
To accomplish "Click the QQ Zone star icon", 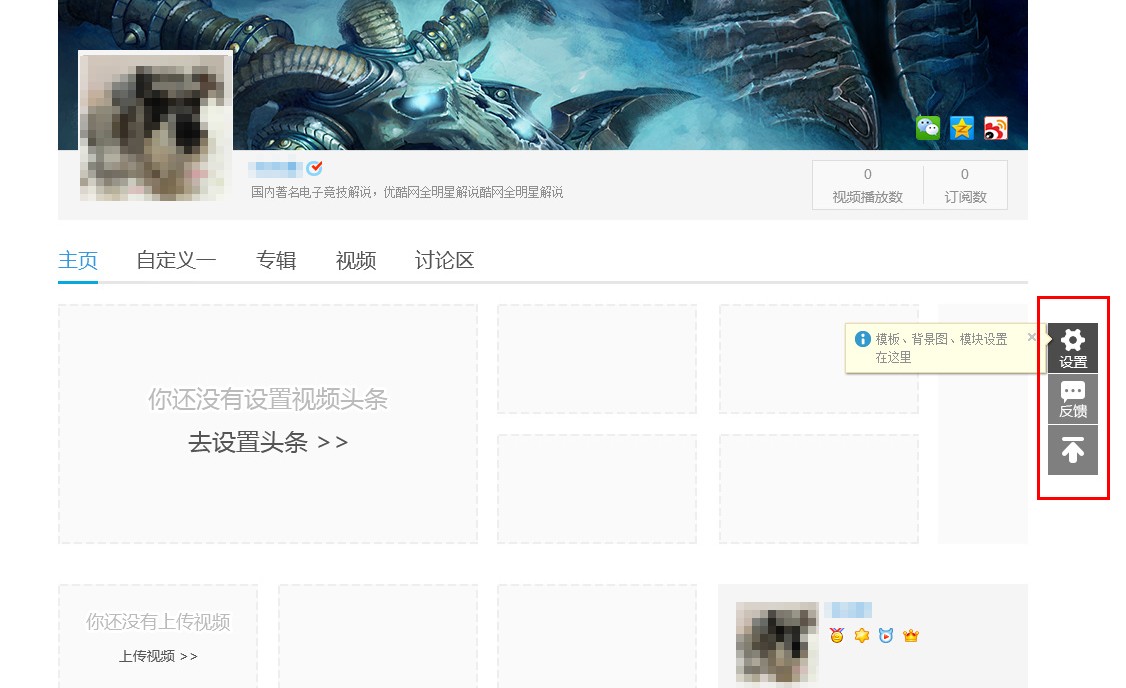I will coord(962,129).
